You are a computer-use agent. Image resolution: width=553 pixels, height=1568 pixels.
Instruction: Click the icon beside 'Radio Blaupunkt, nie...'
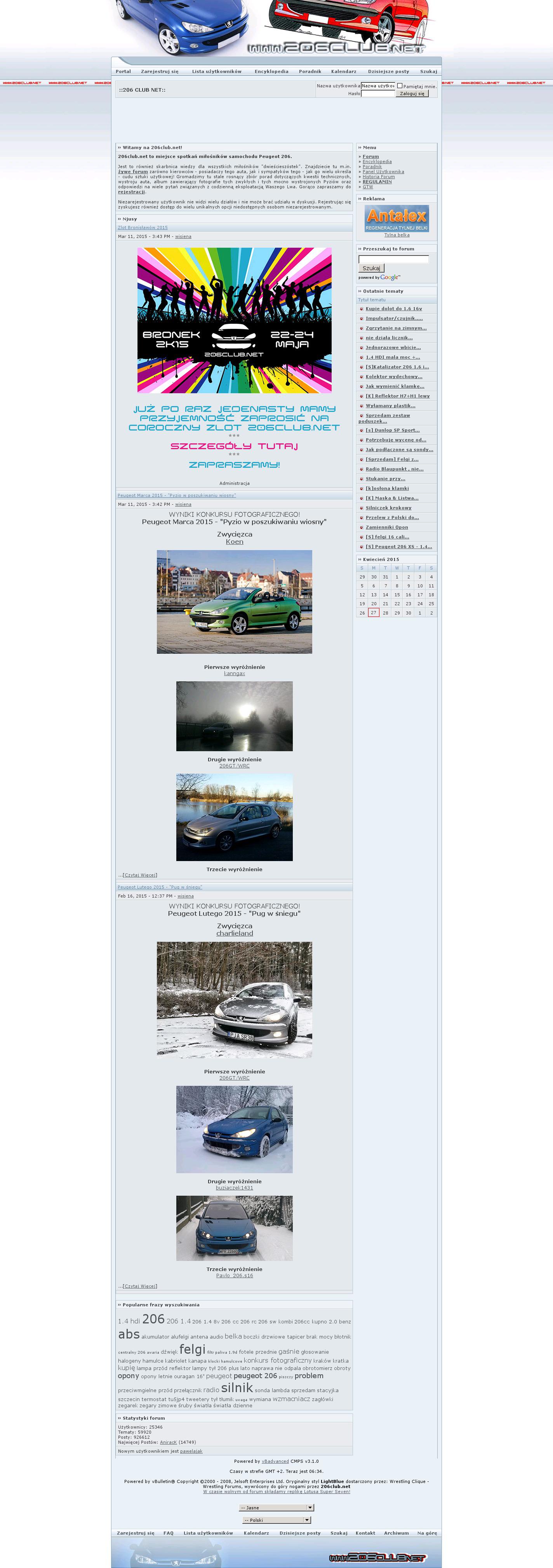pos(361,469)
